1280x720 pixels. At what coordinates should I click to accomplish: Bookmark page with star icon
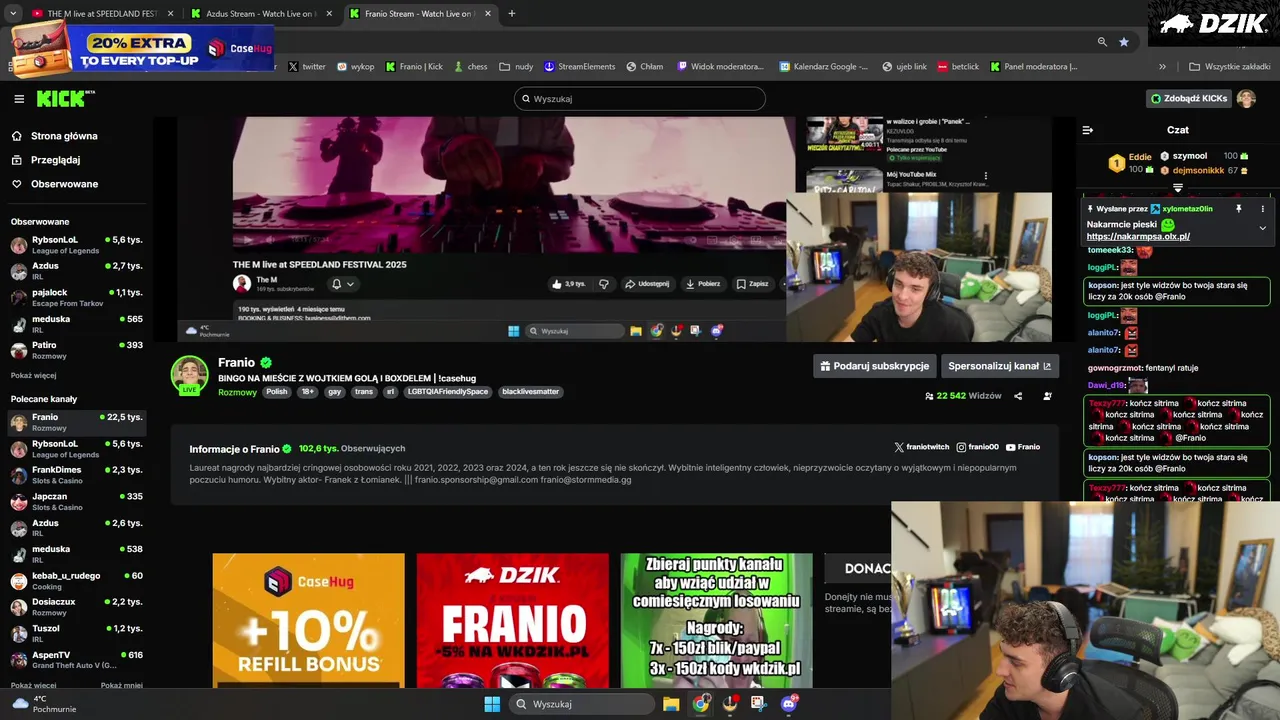click(x=1124, y=42)
